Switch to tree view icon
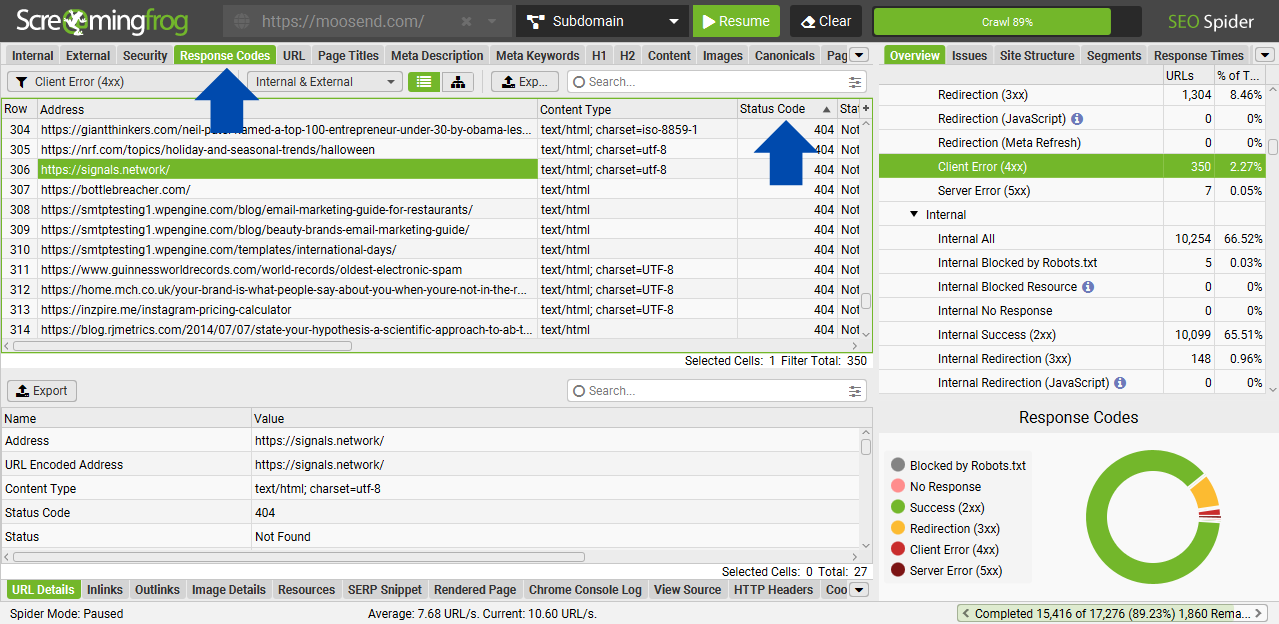Image resolution: width=1279 pixels, height=624 pixels. pos(458,82)
